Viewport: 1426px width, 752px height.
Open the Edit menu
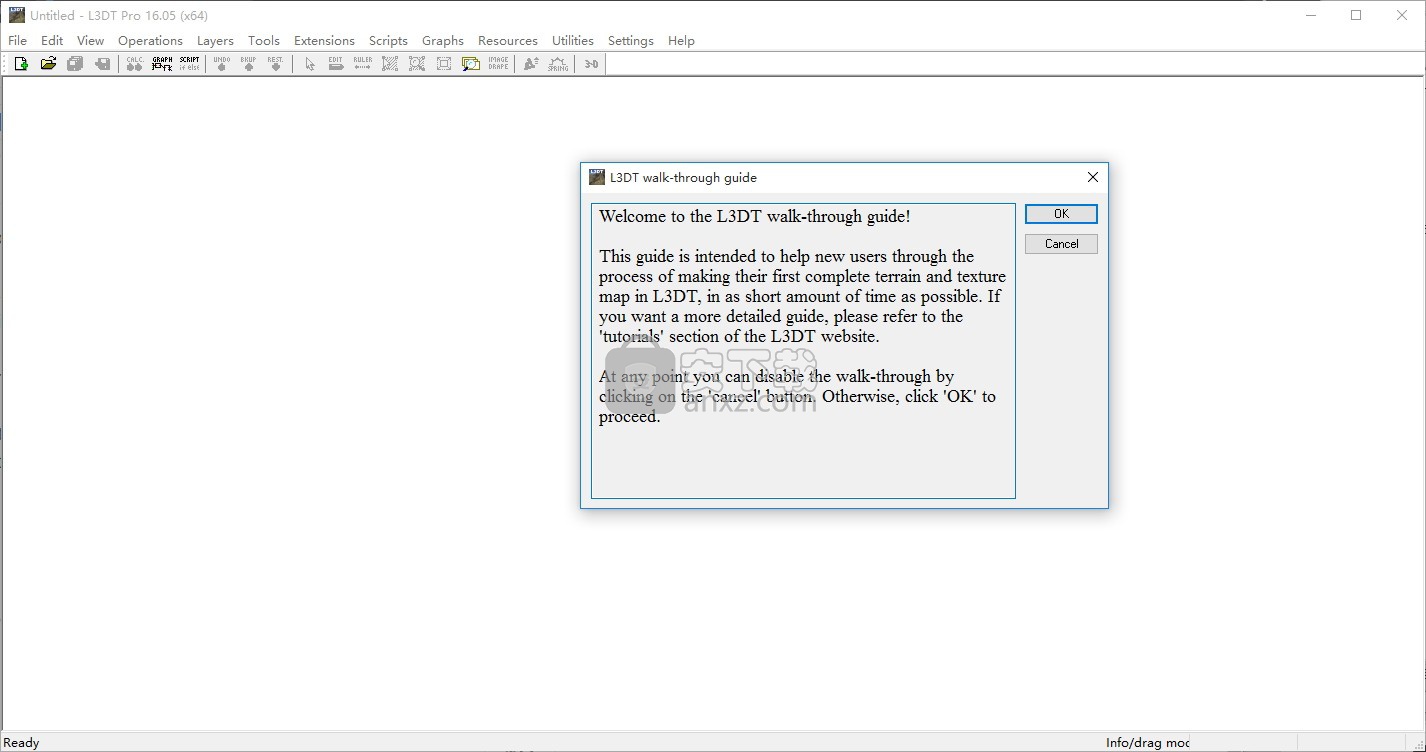(52, 41)
